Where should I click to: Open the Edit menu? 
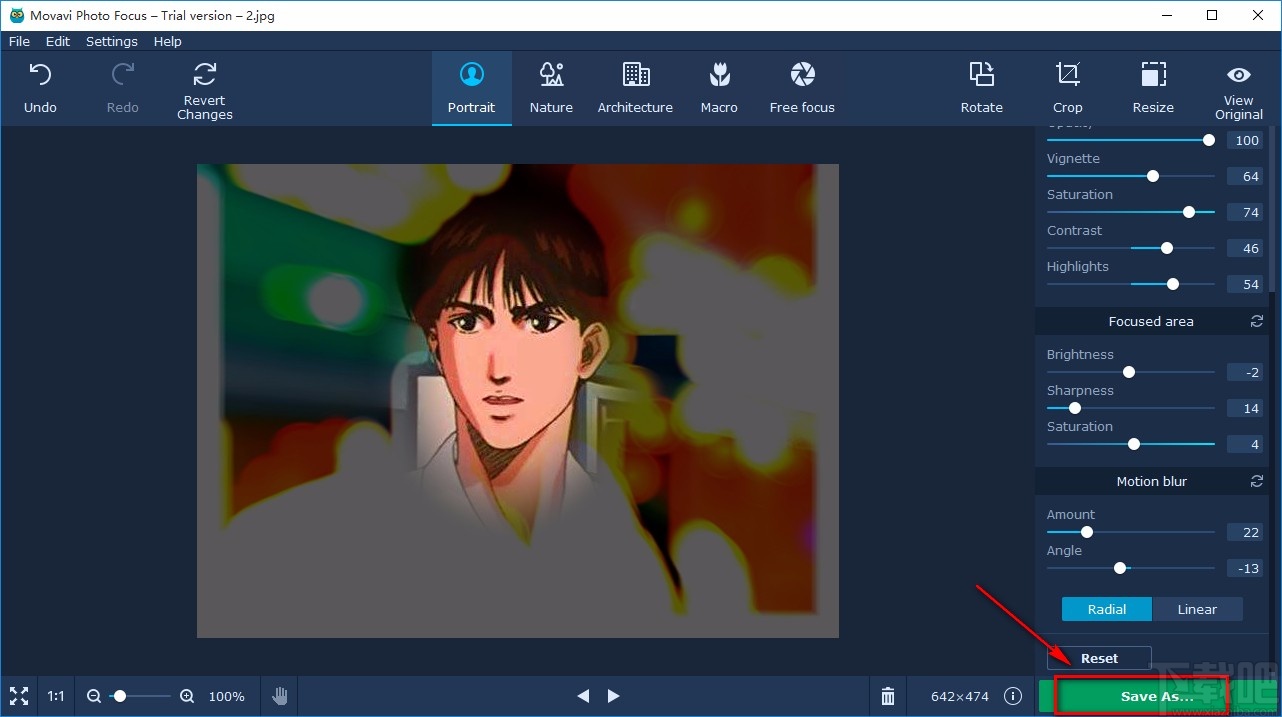pyautogui.click(x=58, y=41)
